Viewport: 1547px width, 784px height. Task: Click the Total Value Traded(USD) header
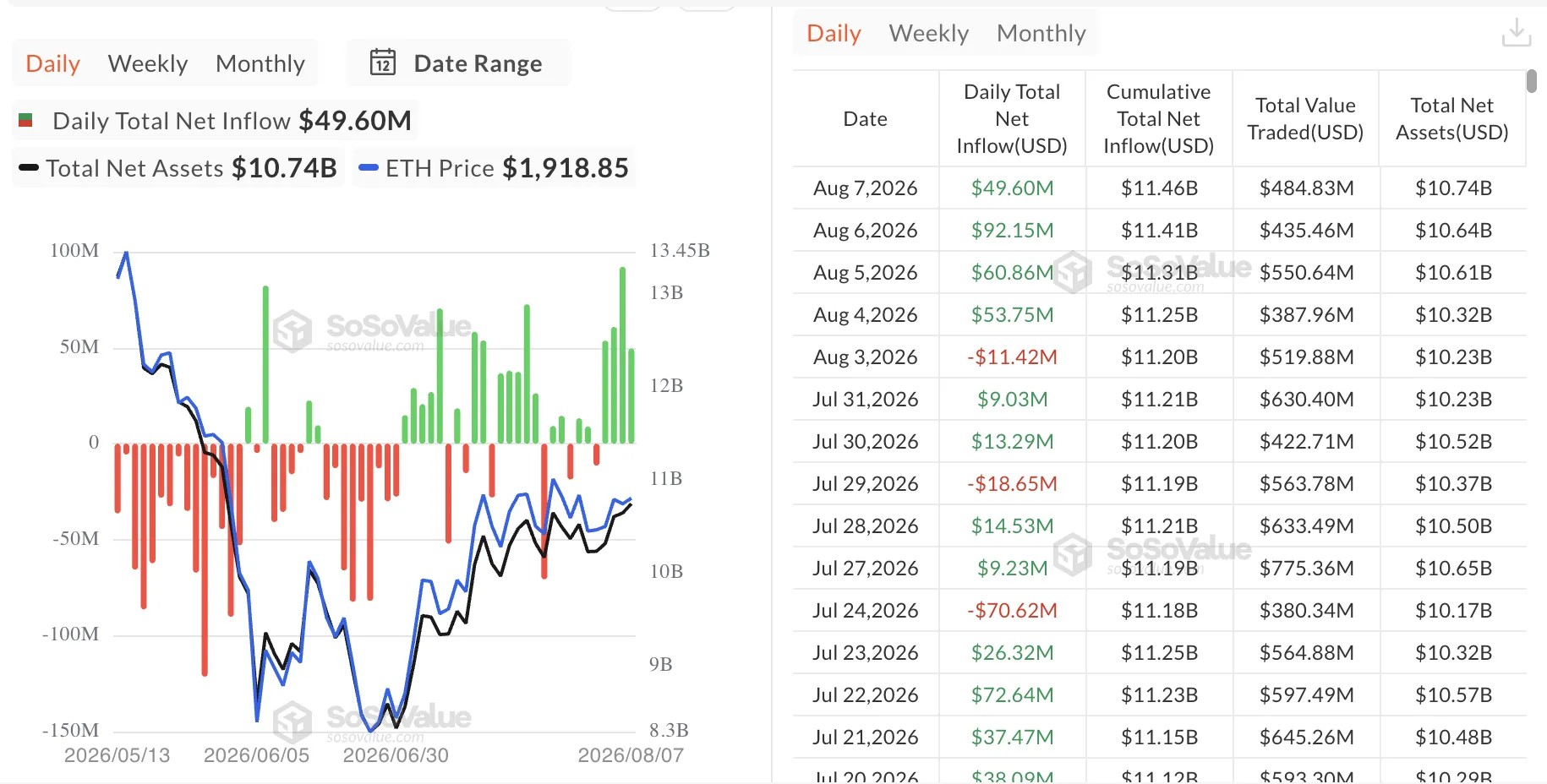click(x=1306, y=118)
